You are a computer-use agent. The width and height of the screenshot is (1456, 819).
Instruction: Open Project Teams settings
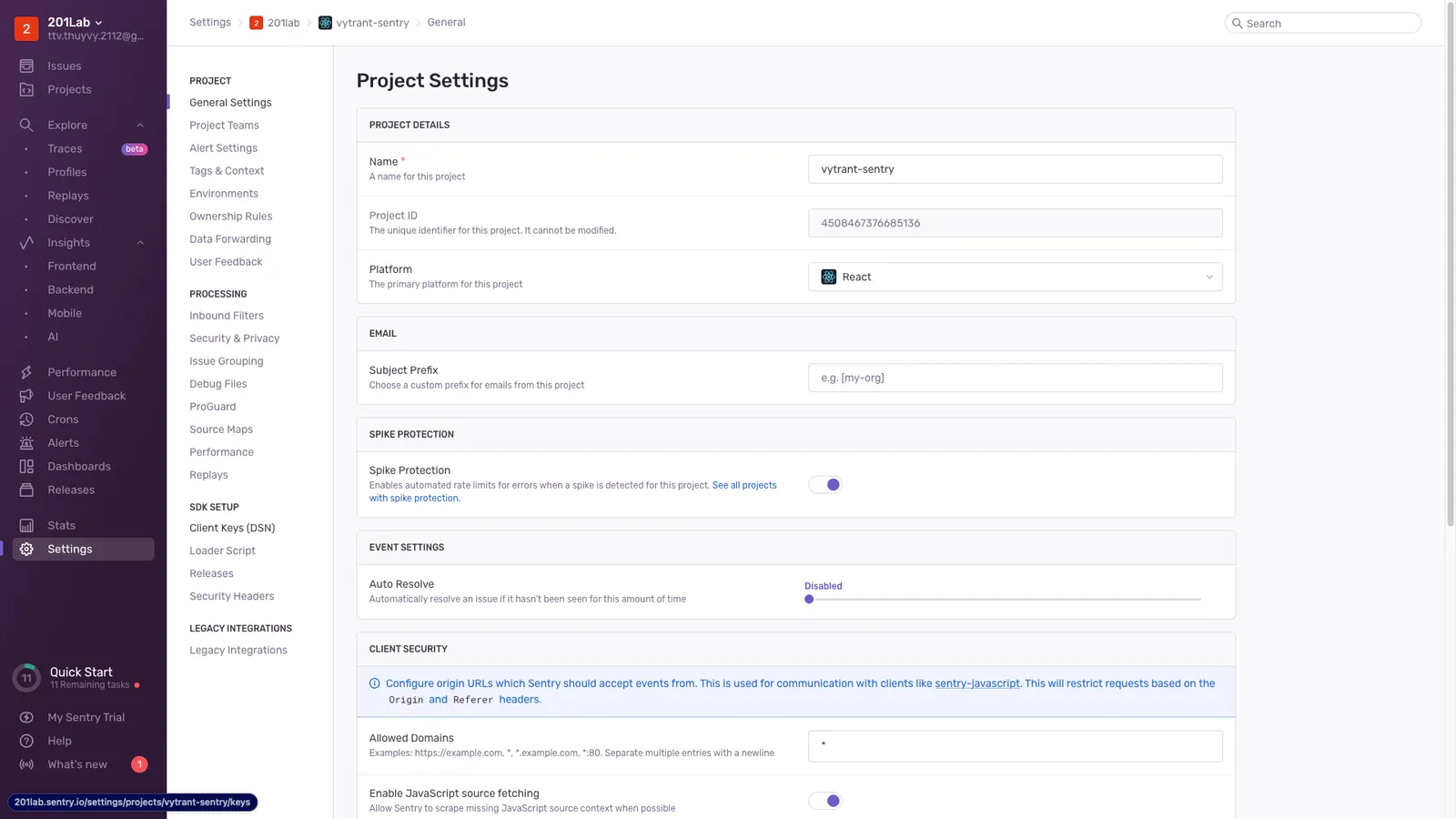(x=224, y=126)
